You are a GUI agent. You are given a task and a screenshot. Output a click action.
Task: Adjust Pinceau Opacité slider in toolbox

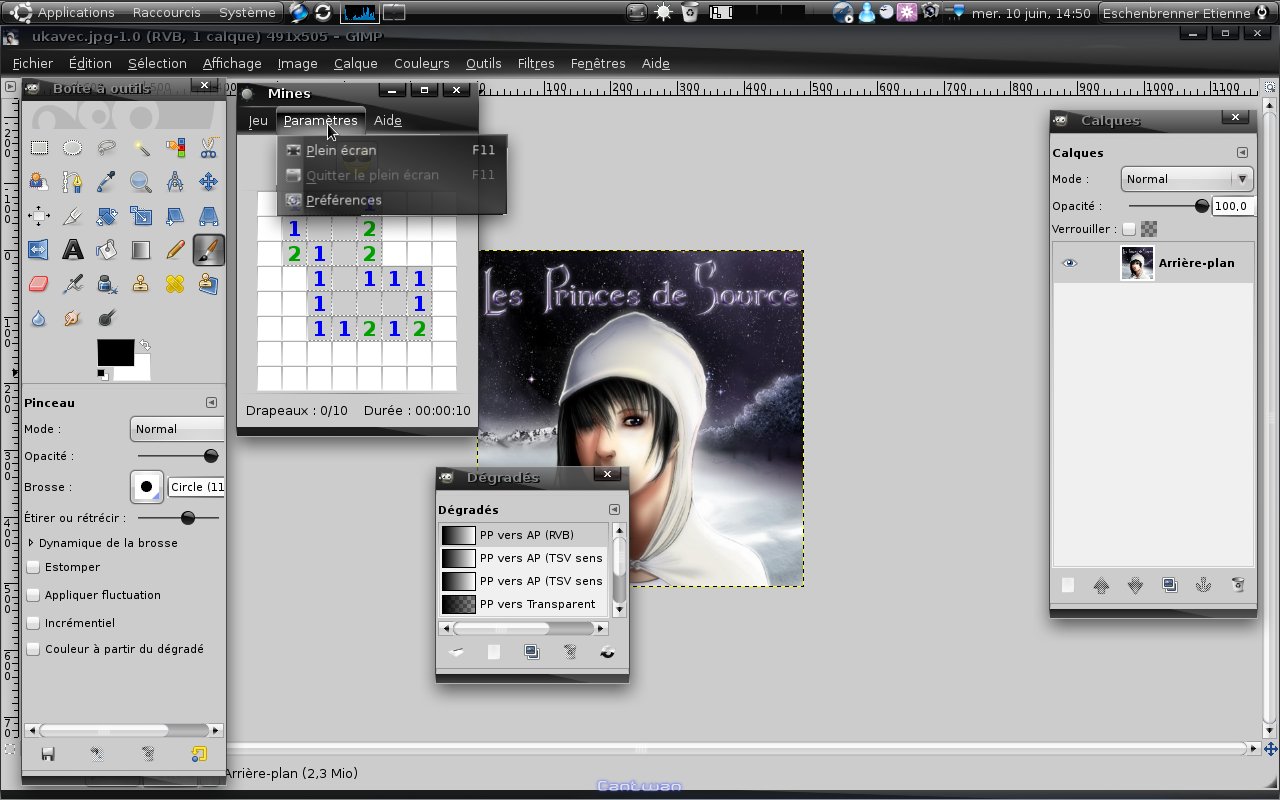(178, 456)
